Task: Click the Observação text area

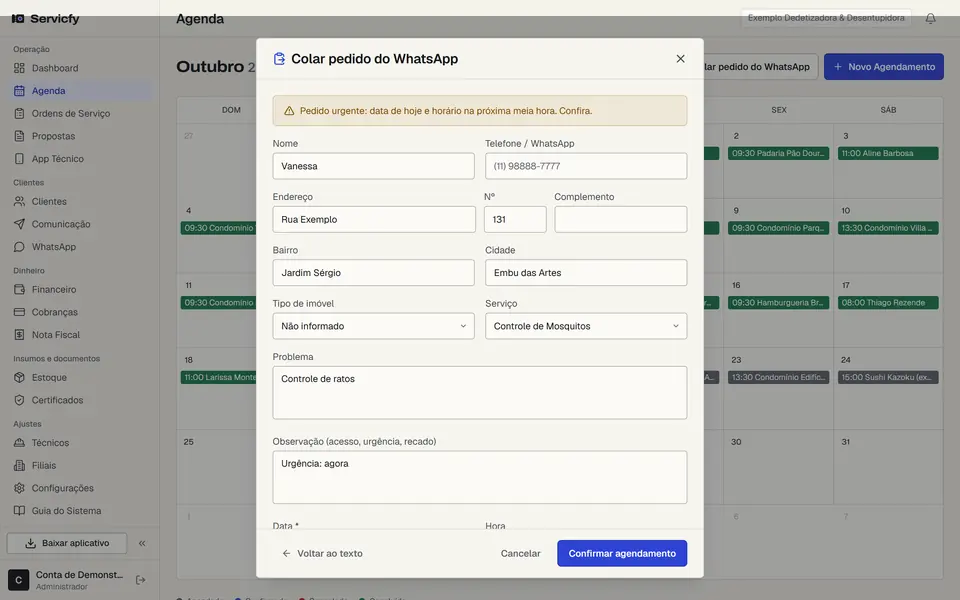Action: point(479,478)
